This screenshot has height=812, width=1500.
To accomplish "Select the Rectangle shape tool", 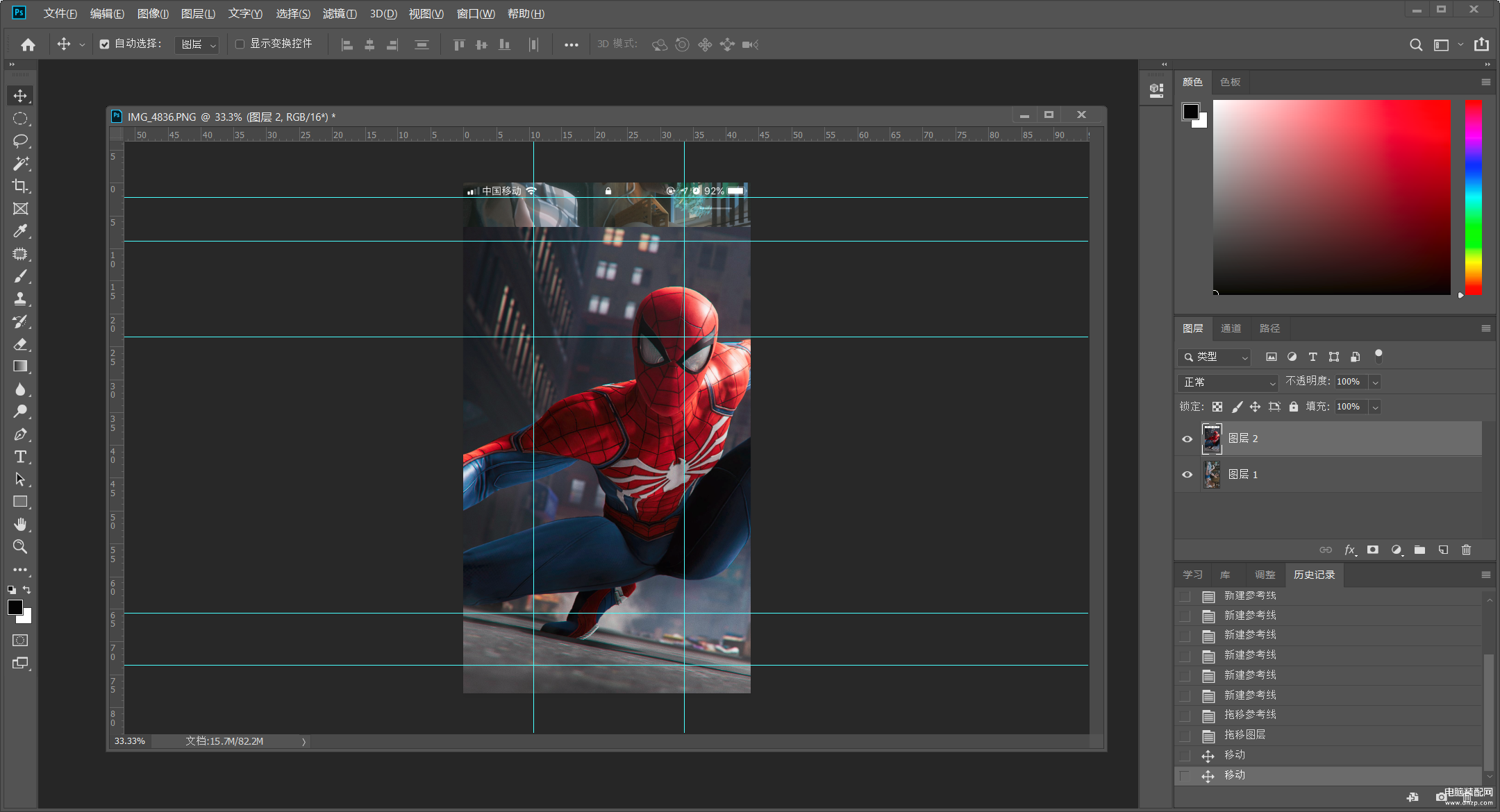I will [20, 502].
